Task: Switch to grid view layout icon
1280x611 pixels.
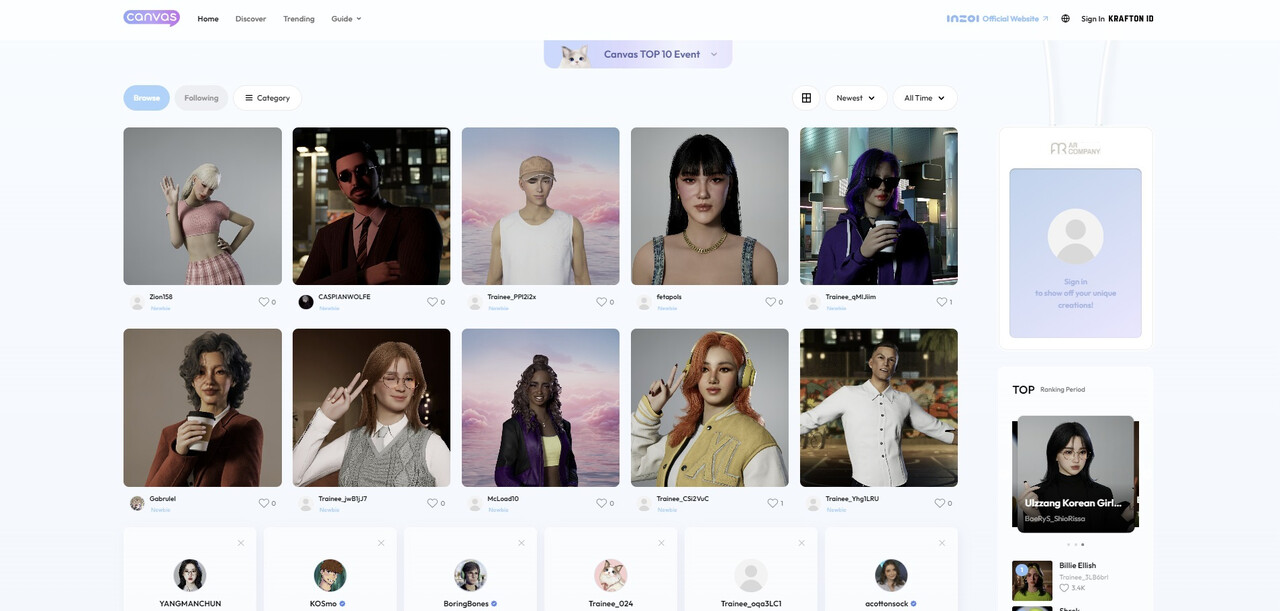Action: click(806, 98)
